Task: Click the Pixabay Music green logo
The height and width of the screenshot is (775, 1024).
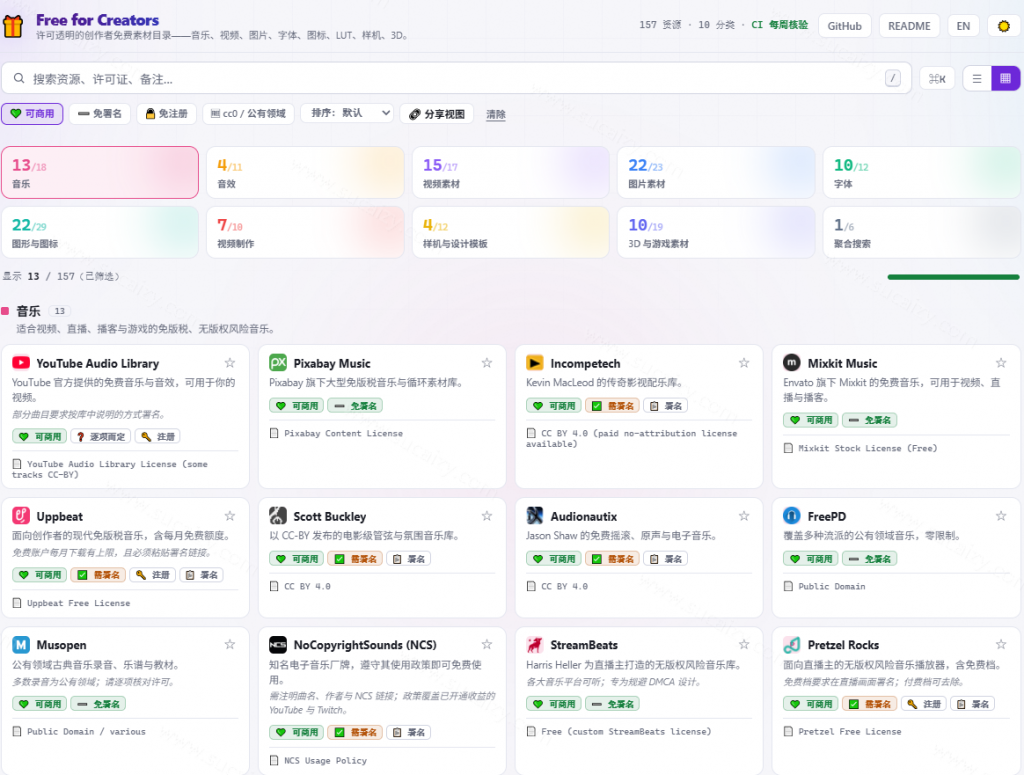Action: pyautogui.click(x=278, y=363)
